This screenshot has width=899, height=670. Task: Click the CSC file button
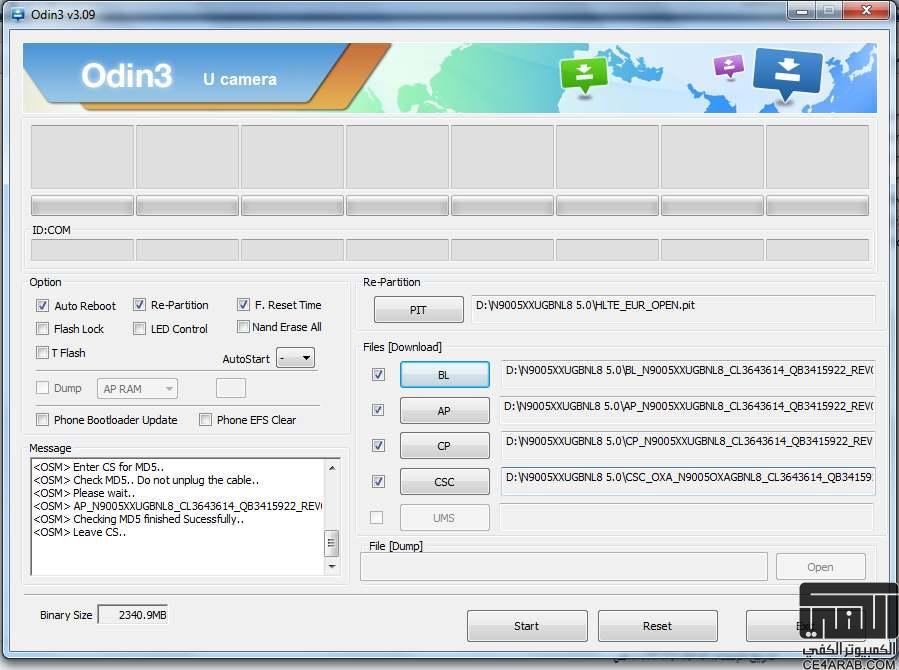[x=444, y=481]
